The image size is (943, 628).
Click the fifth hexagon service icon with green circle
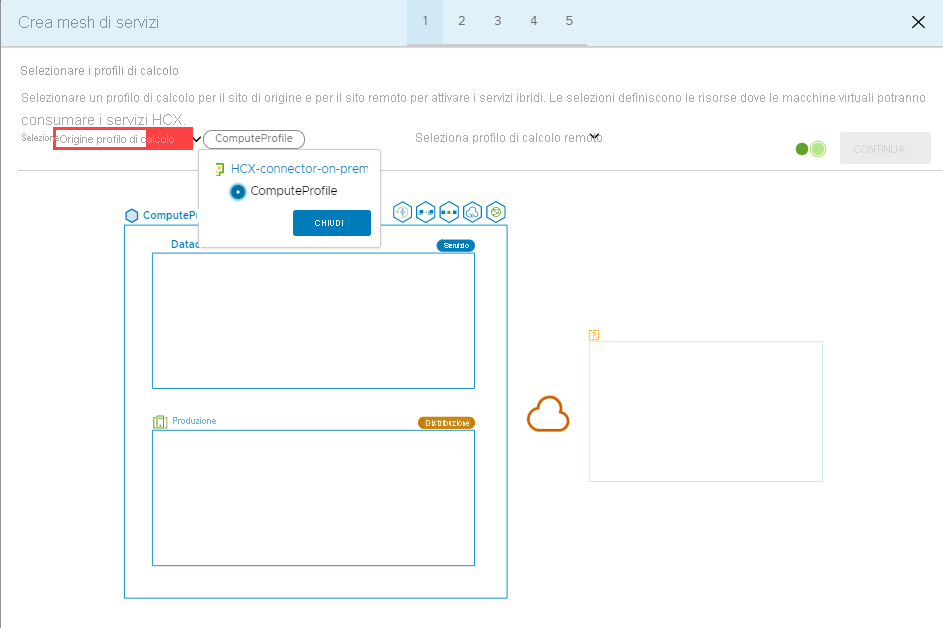[x=496, y=212]
